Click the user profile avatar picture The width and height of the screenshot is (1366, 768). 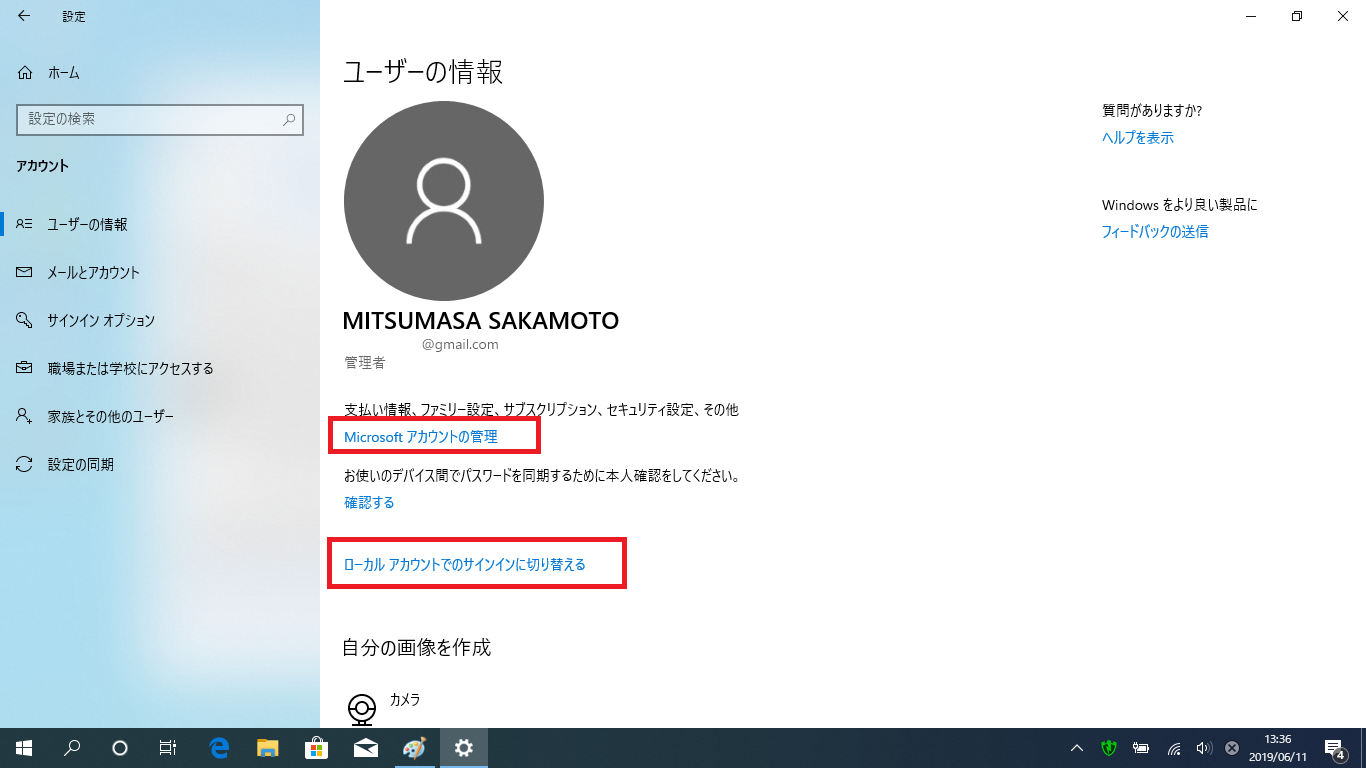[x=443, y=201]
